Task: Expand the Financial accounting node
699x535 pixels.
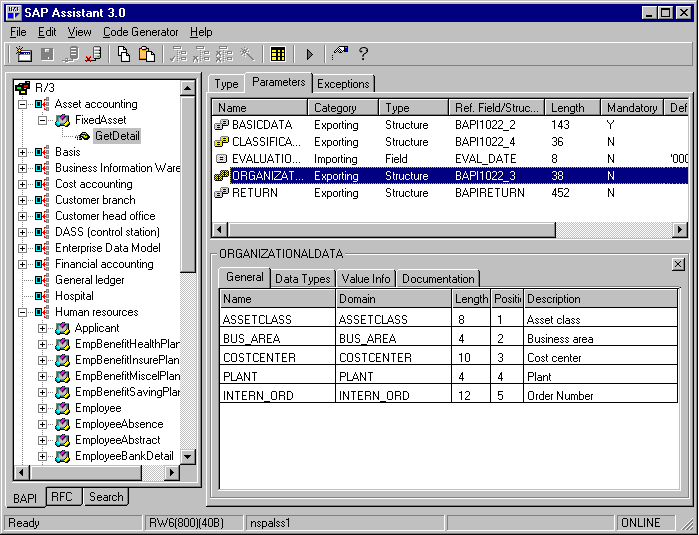Action: pos(22,264)
